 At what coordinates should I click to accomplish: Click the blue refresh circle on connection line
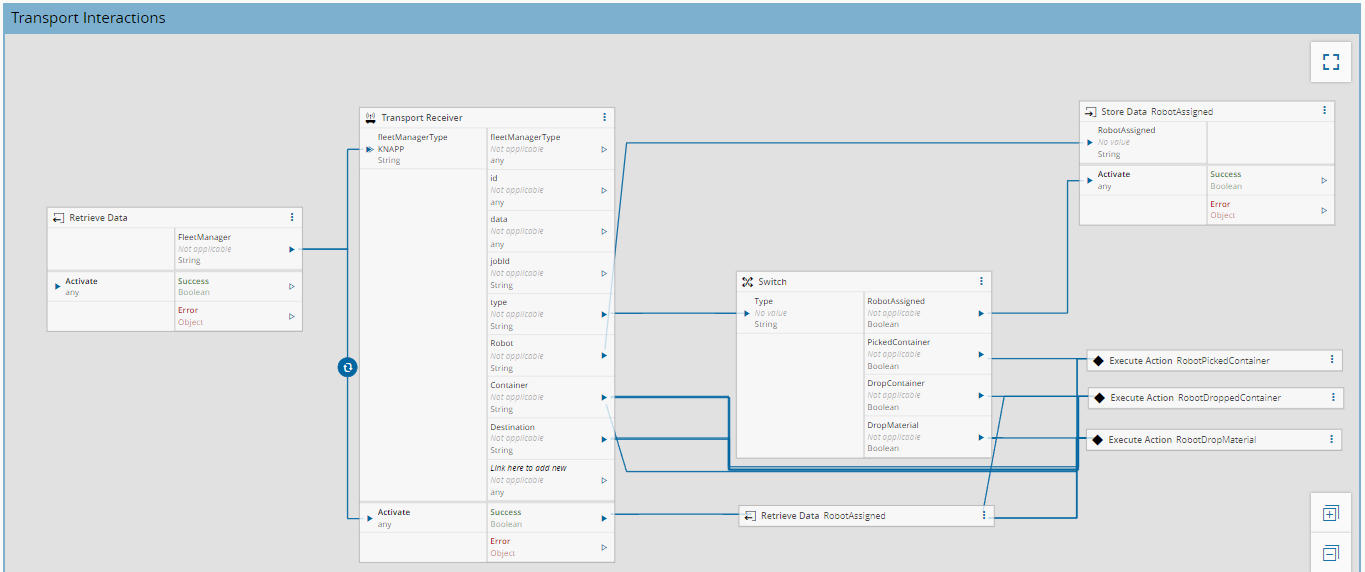(347, 367)
